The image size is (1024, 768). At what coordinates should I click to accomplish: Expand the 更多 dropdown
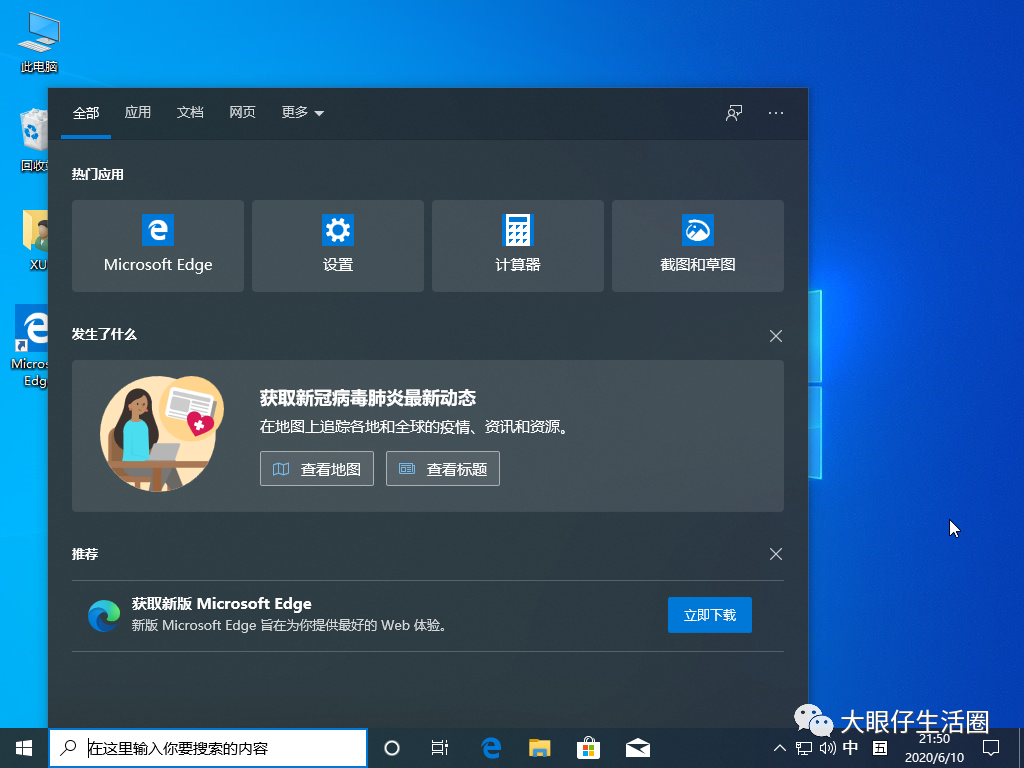(x=302, y=112)
